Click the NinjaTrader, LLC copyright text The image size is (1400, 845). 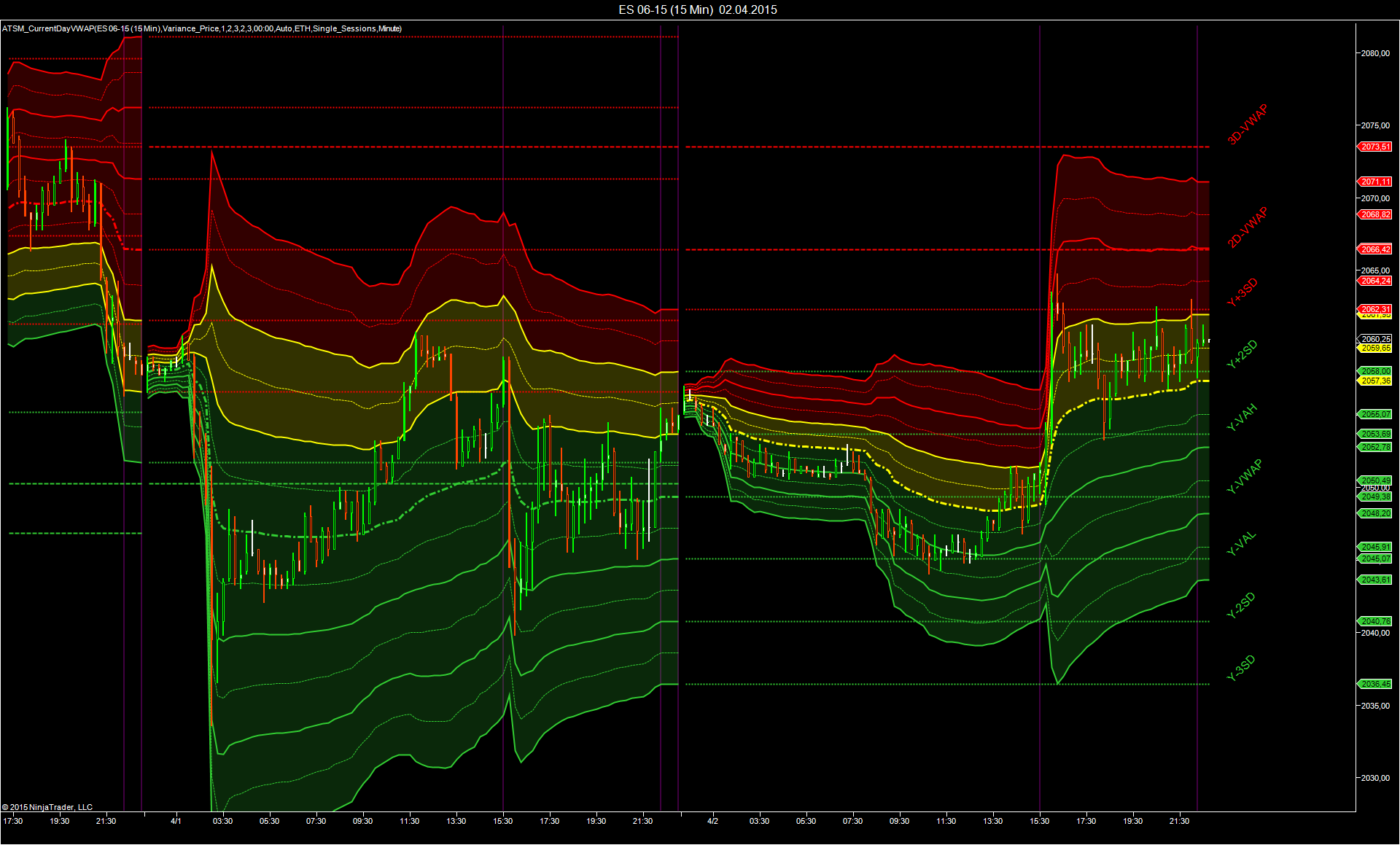[x=47, y=807]
